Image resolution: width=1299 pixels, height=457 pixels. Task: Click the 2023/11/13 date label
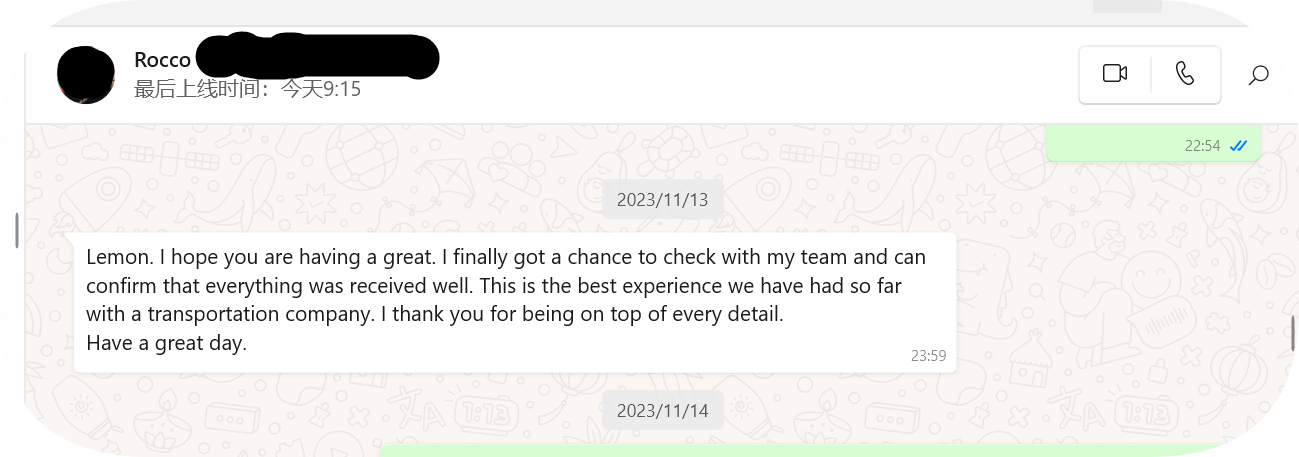click(662, 200)
